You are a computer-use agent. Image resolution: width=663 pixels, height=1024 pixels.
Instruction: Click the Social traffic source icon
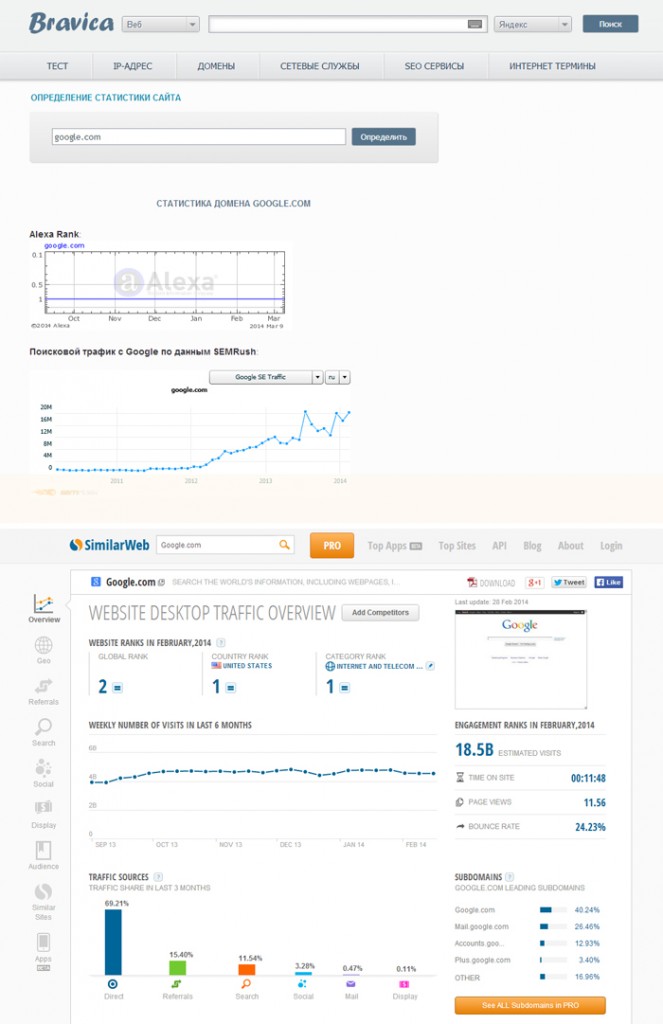point(302,984)
